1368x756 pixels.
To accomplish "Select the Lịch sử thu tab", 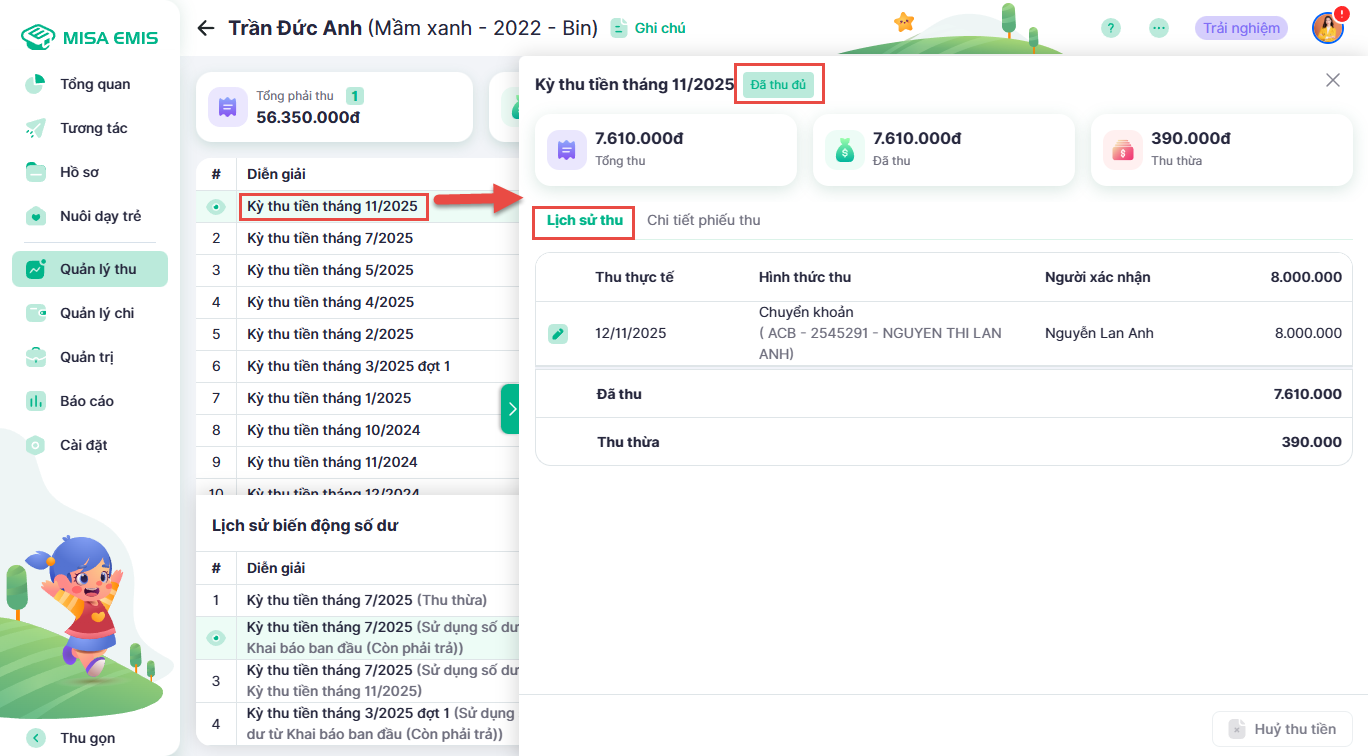I will (x=585, y=220).
